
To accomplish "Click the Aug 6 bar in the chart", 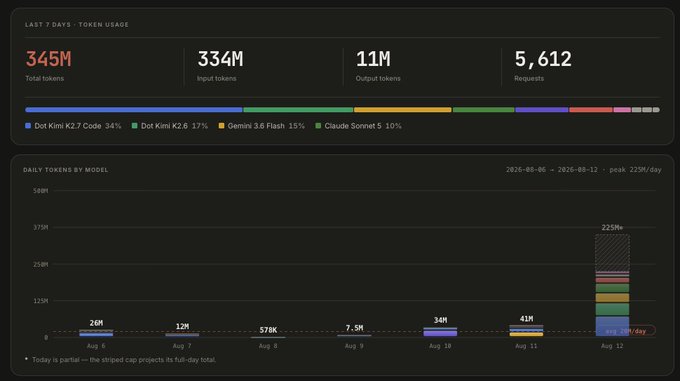I will coord(96,333).
